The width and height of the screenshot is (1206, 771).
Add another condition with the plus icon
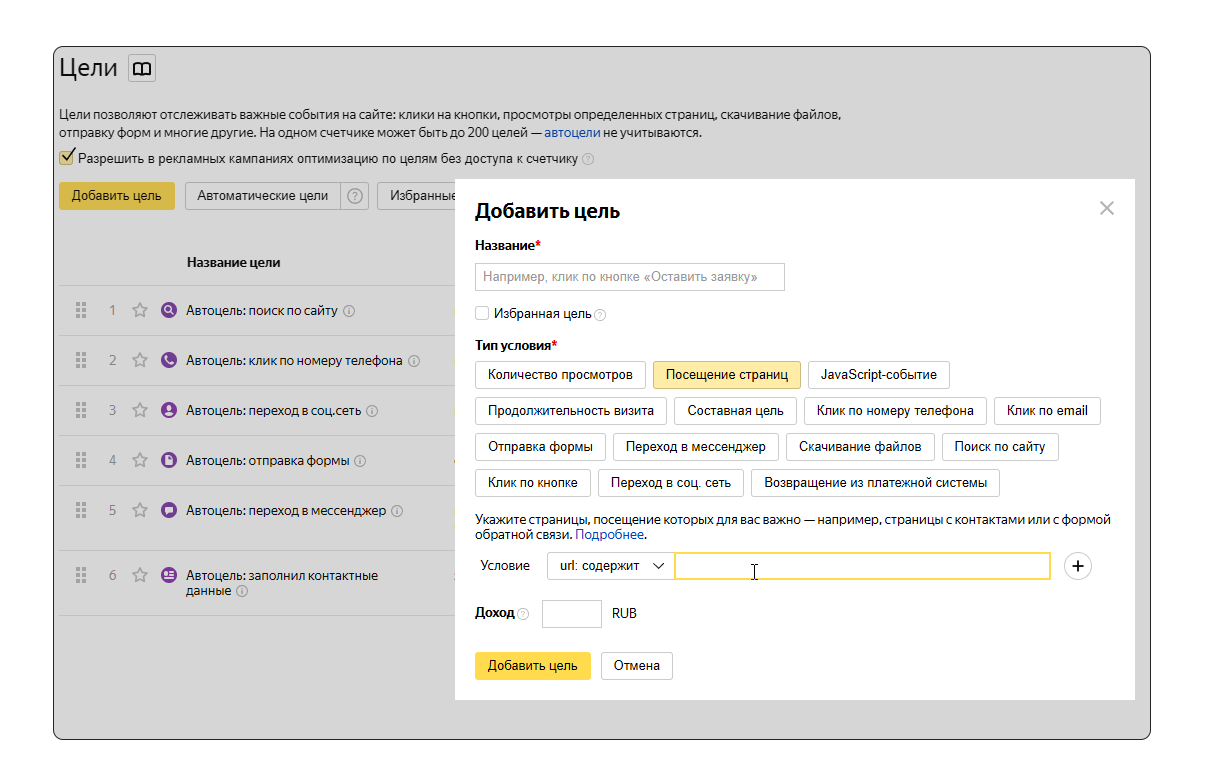(1077, 566)
